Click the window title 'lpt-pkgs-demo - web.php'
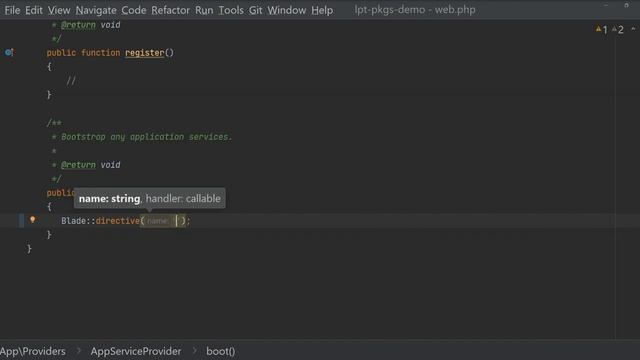The width and height of the screenshot is (640, 360). click(415, 10)
